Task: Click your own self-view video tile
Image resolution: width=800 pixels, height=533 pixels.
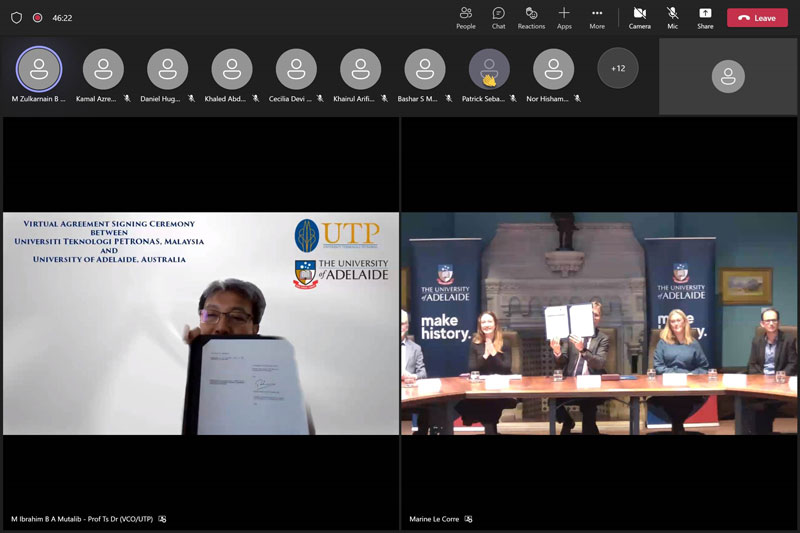Action: [x=728, y=77]
